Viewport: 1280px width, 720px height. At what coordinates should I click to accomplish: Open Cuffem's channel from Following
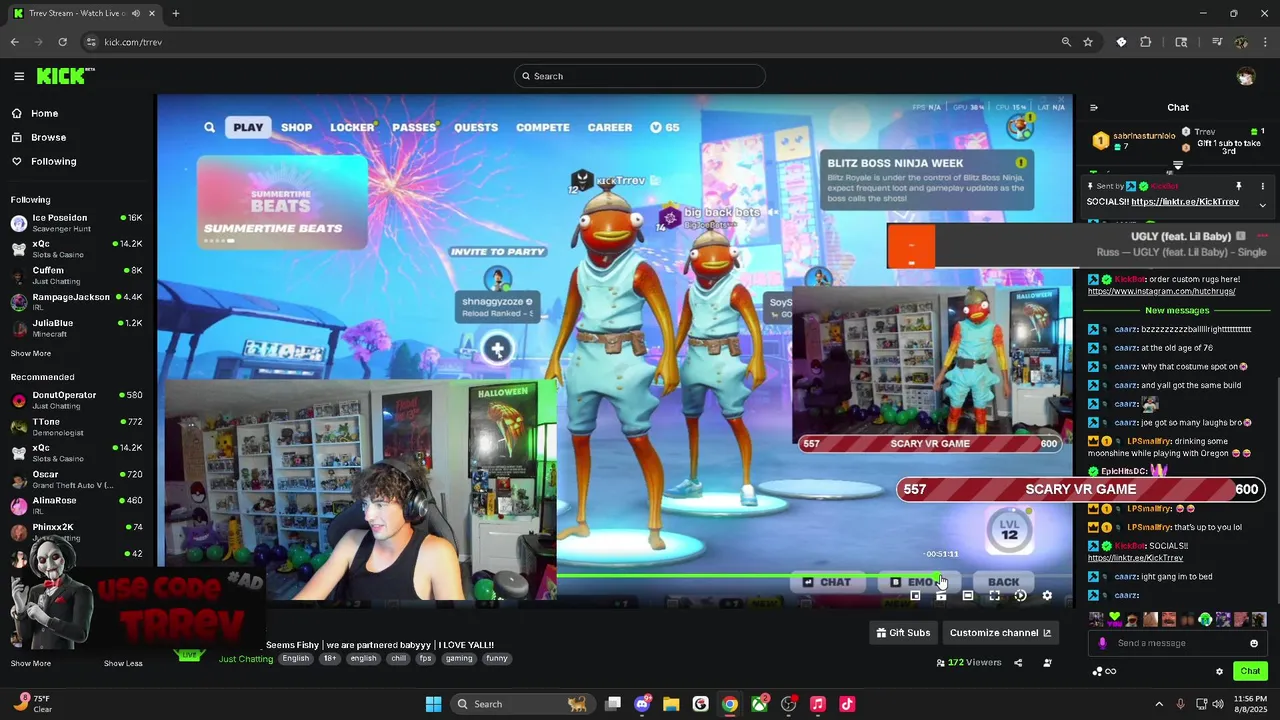click(x=76, y=275)
